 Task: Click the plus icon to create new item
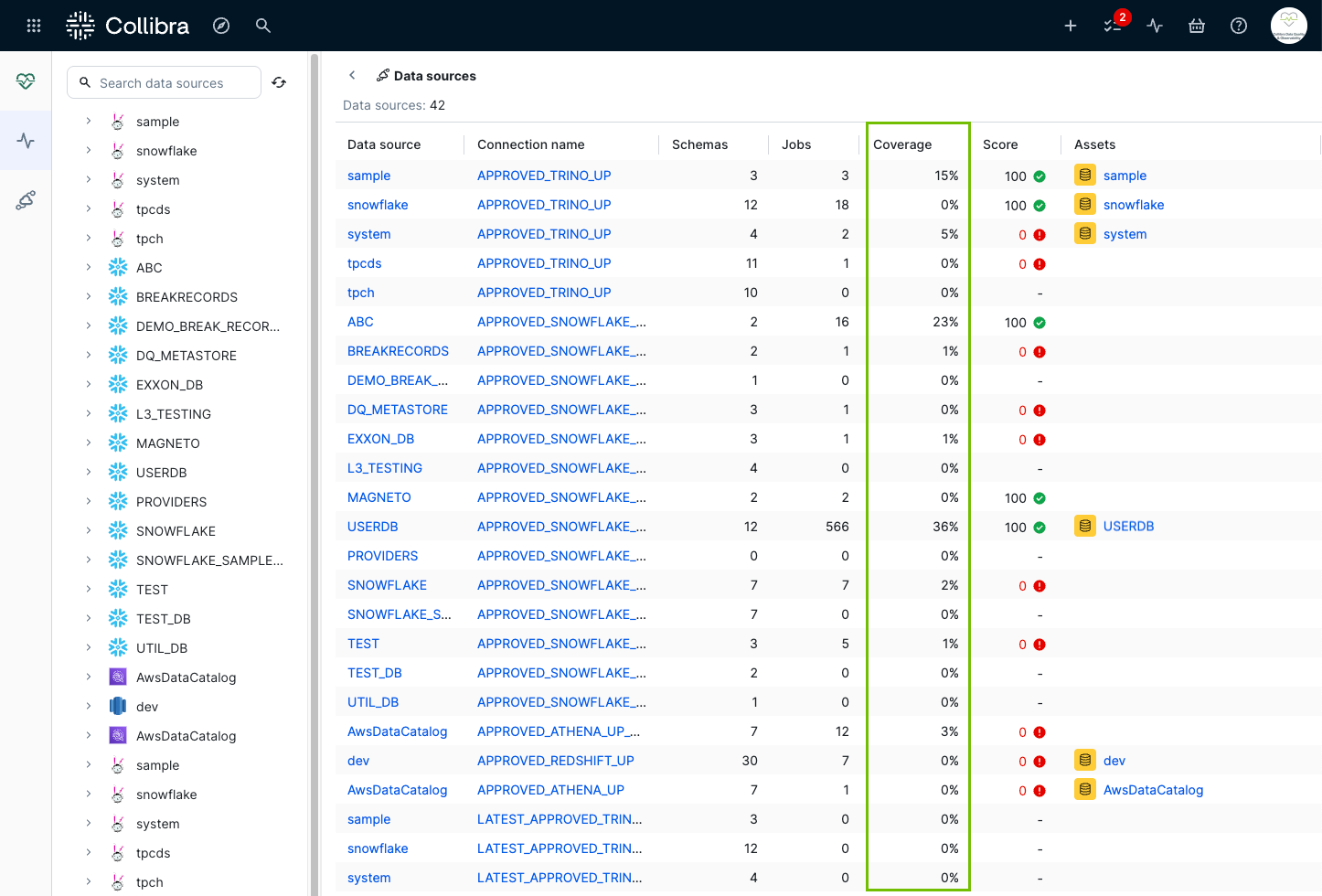[x=1070, y=26]
